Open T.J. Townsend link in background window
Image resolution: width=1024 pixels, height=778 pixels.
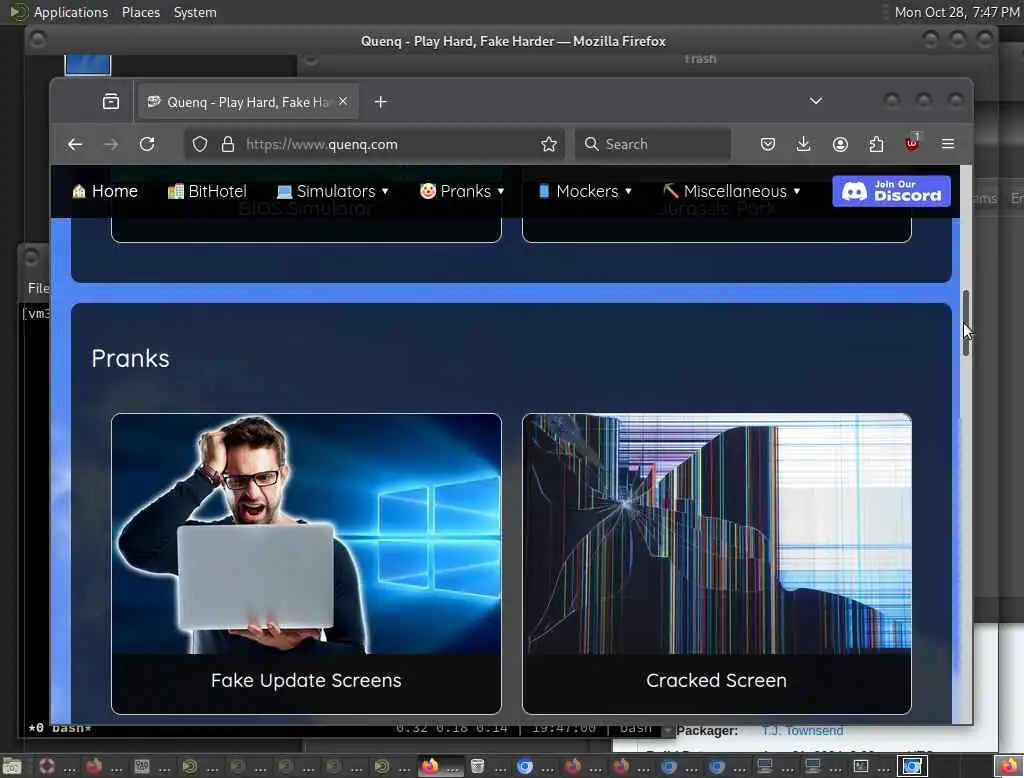[x=803, y=731]
